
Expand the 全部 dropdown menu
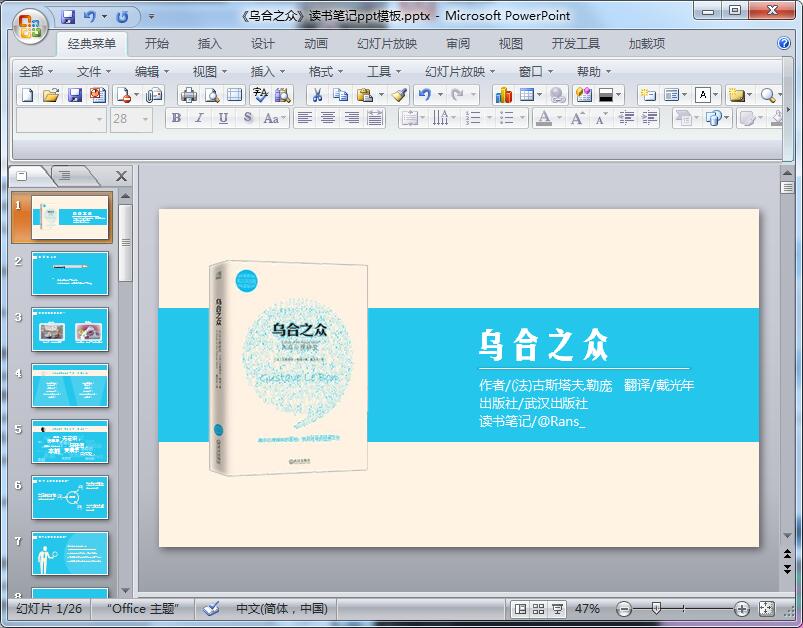[36, 72]
